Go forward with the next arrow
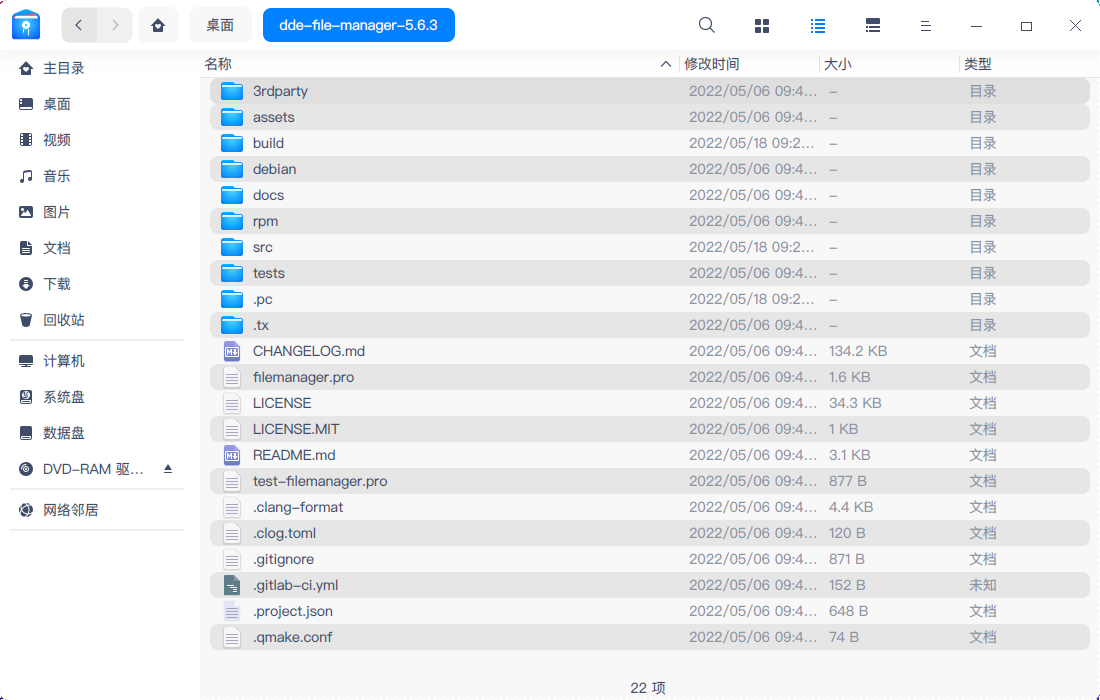Image resolution: width=1100 pixels, height=700 pixels. pyautogui.click(x=115, y=25)
